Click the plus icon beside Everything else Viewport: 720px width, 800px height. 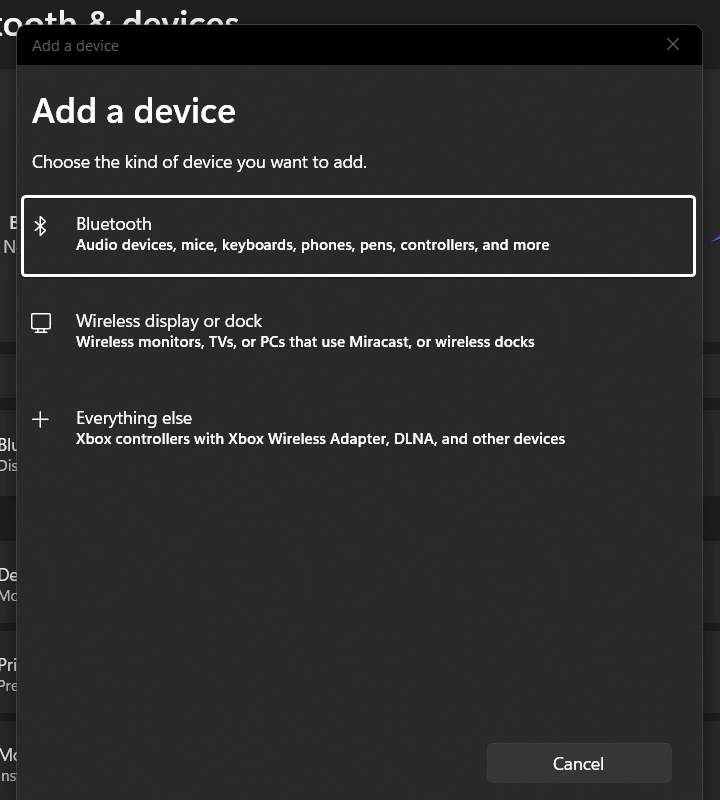pos(40,419)
